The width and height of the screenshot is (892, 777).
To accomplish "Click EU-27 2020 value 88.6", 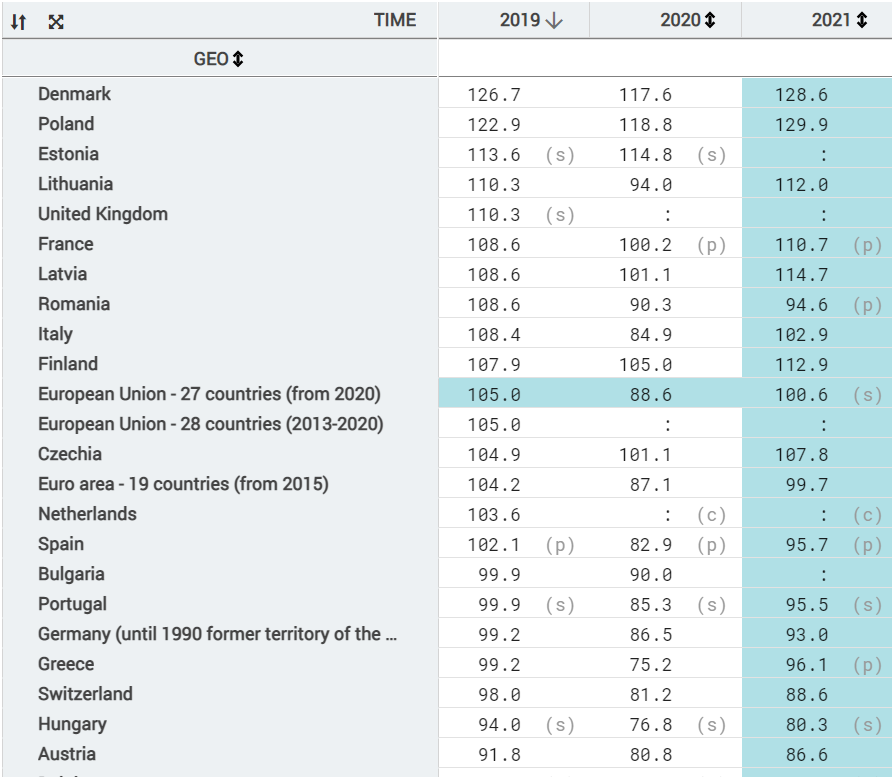I will [650, 395].
